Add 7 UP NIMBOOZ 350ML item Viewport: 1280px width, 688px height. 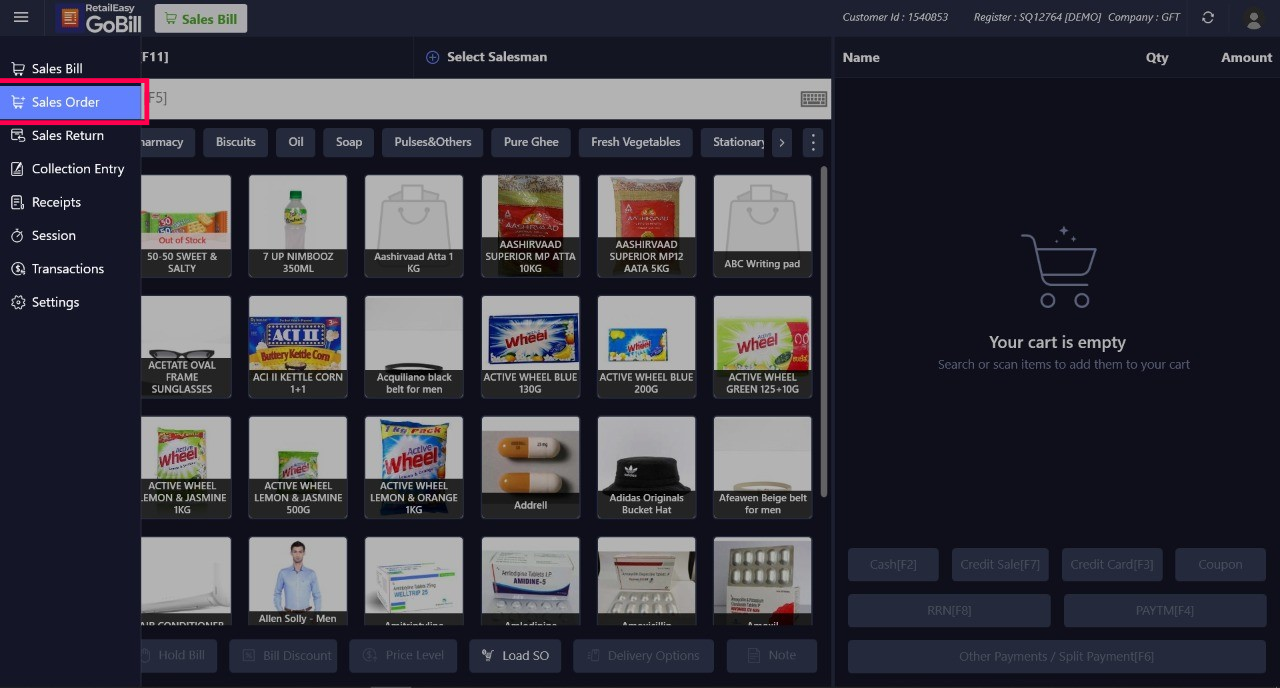[298, 226]
